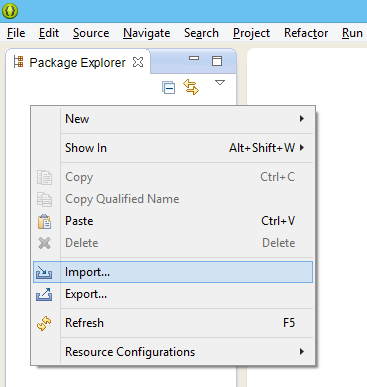Image resolution: width=367 pixels, height=387 pixels.
Task: Open the File menu
Action: point(16,33)
